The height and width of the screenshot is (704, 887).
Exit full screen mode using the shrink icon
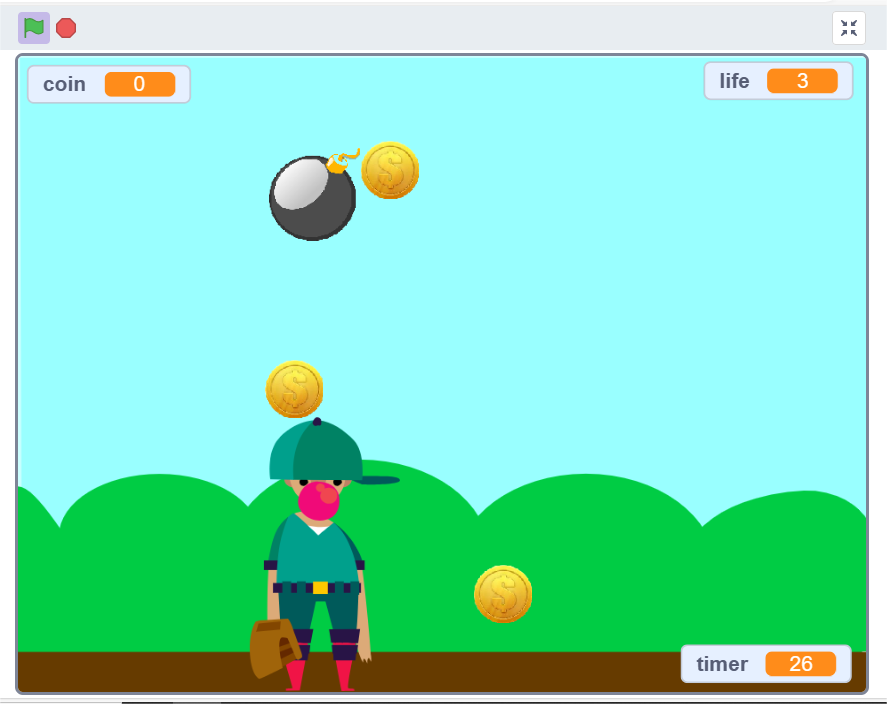click(848, 28)
